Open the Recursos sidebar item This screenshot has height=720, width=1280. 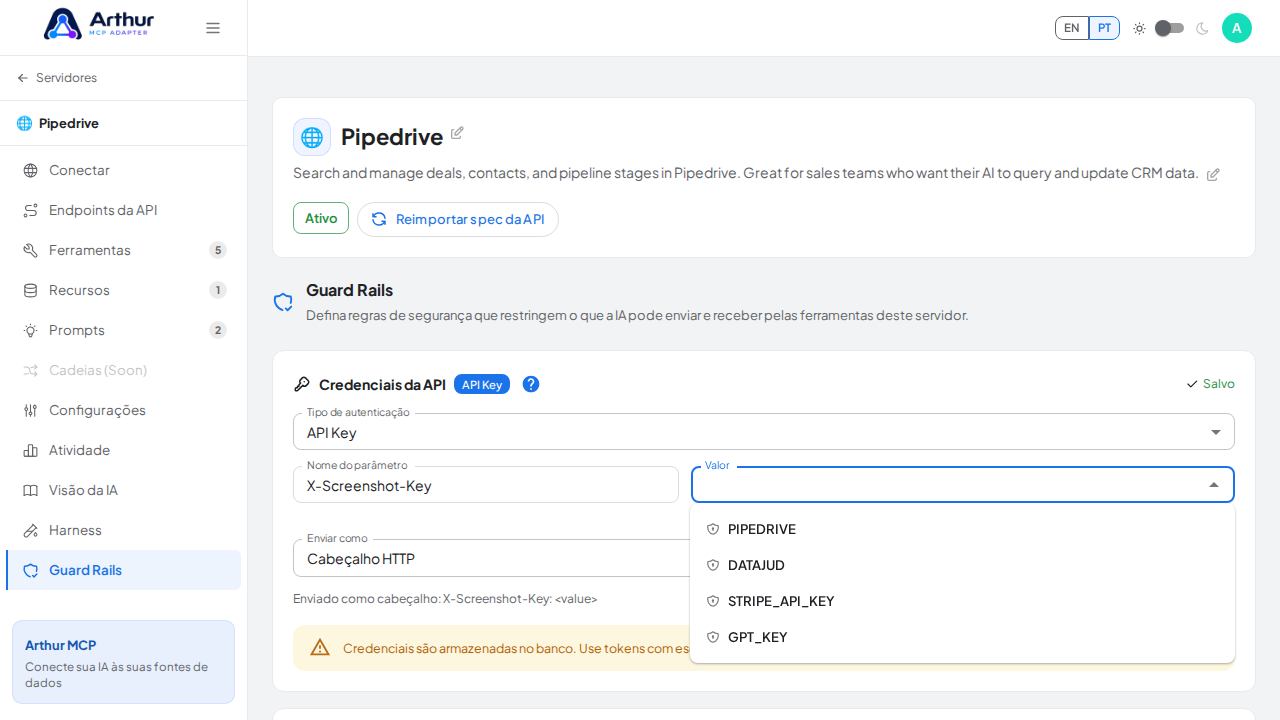pyautogui.click(x=124, y=290)
